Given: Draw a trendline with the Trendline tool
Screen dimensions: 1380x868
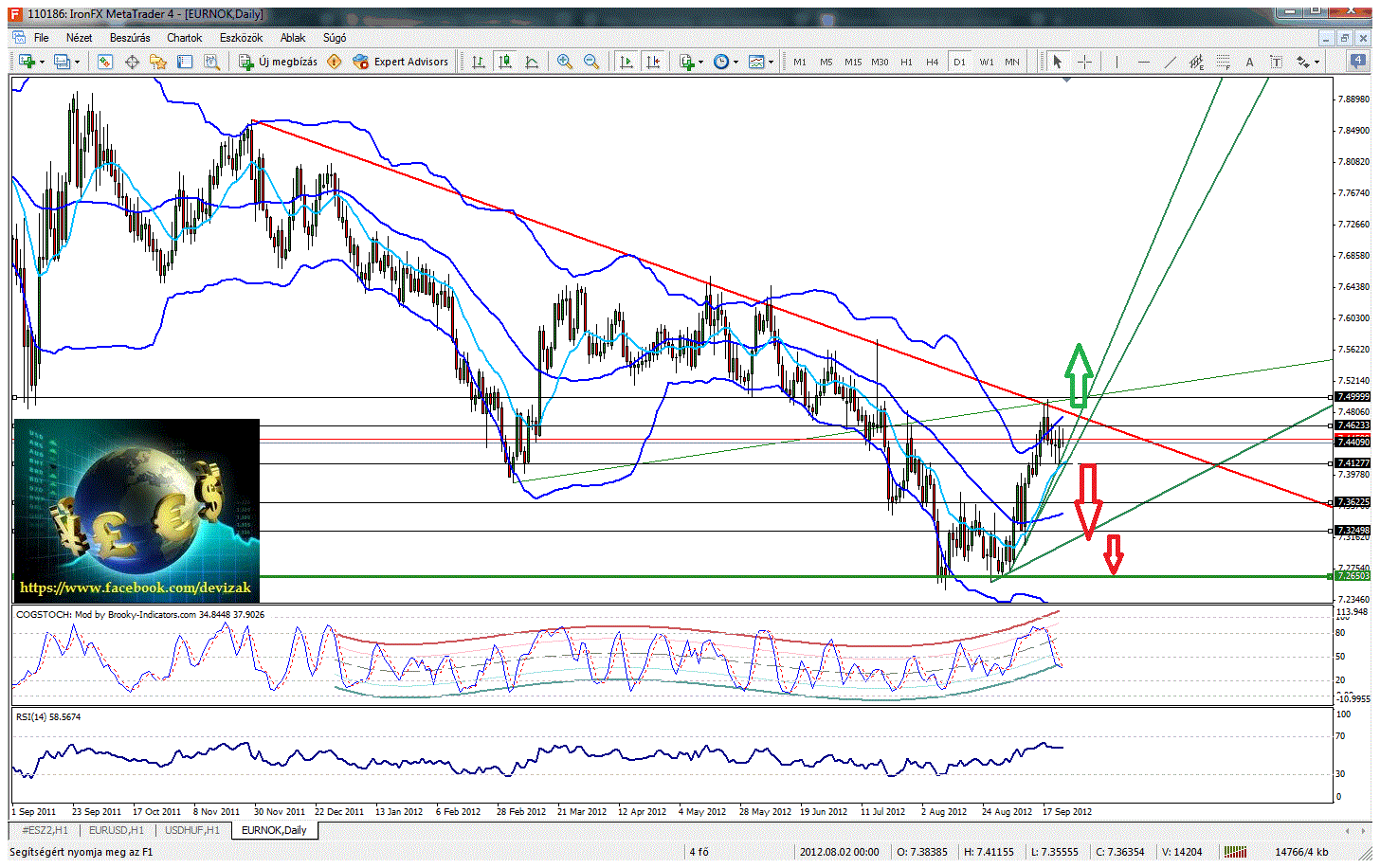Looking at the screenshot, I should coord(1170,62).
